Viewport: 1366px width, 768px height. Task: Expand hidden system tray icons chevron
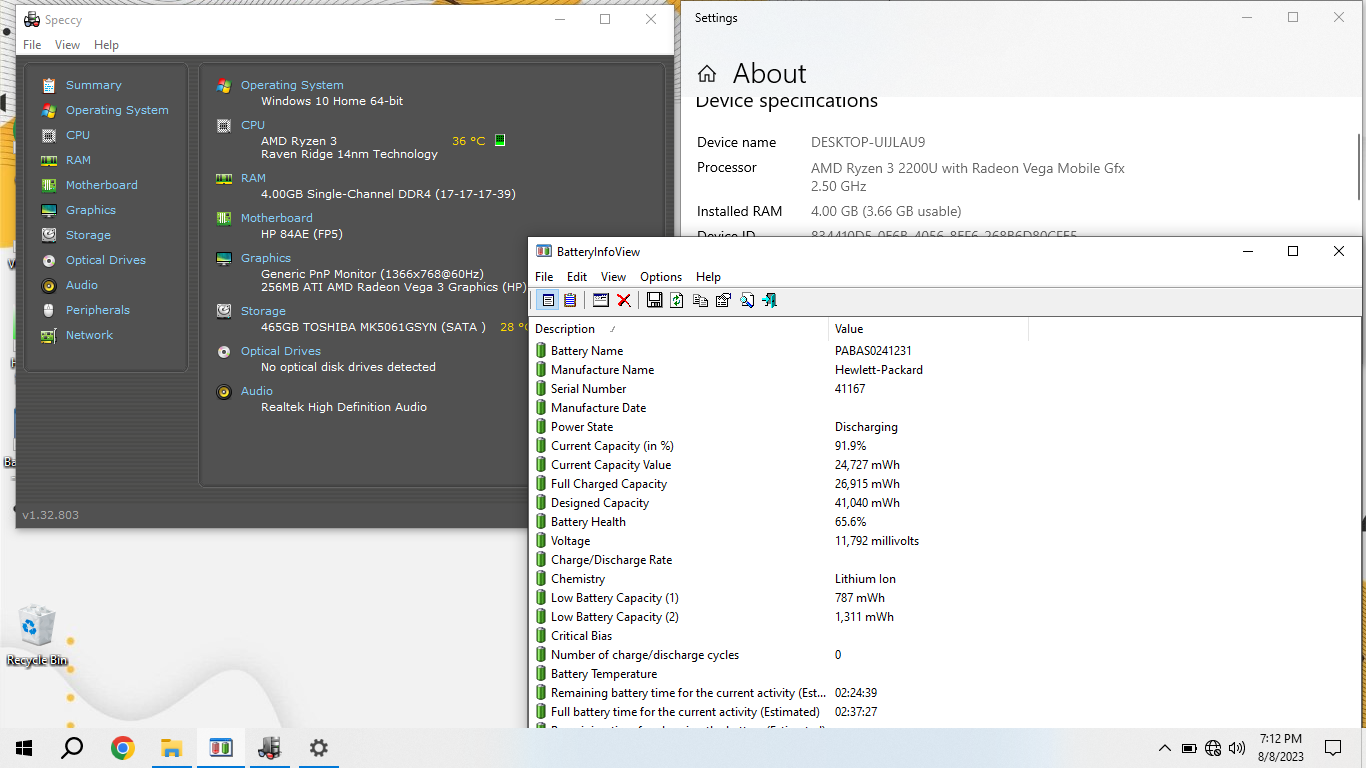(x=1164, y=748)
